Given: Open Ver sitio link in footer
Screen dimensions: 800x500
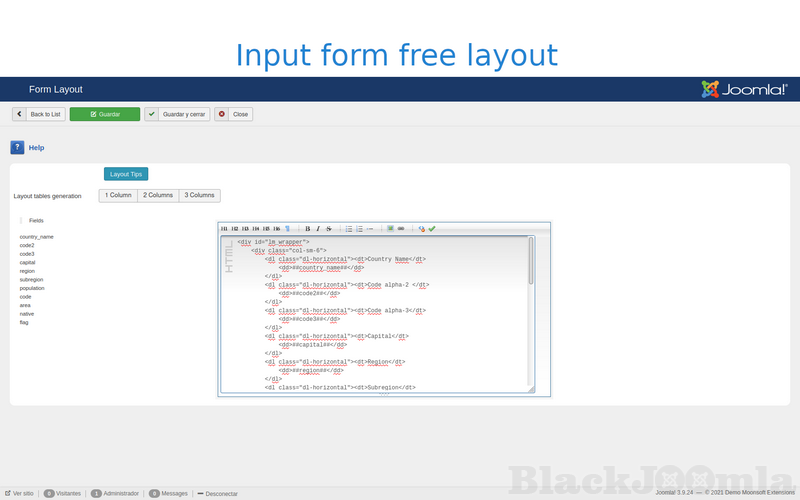Looking at the screenshot, I should click(x=20, y=493).
